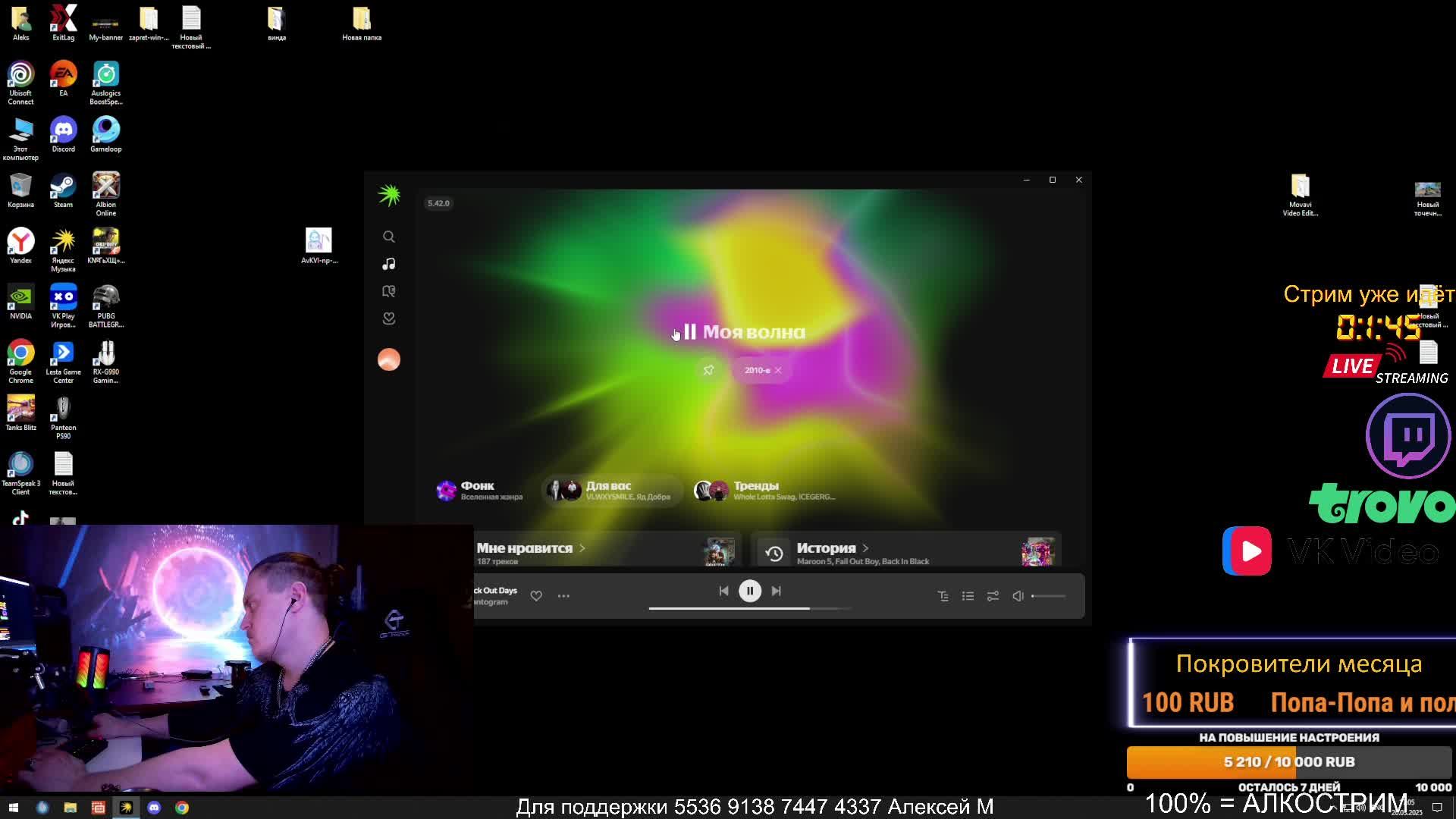Adjust the volume slider
The image size is (1456, 819).
(x=1050, y=596)
